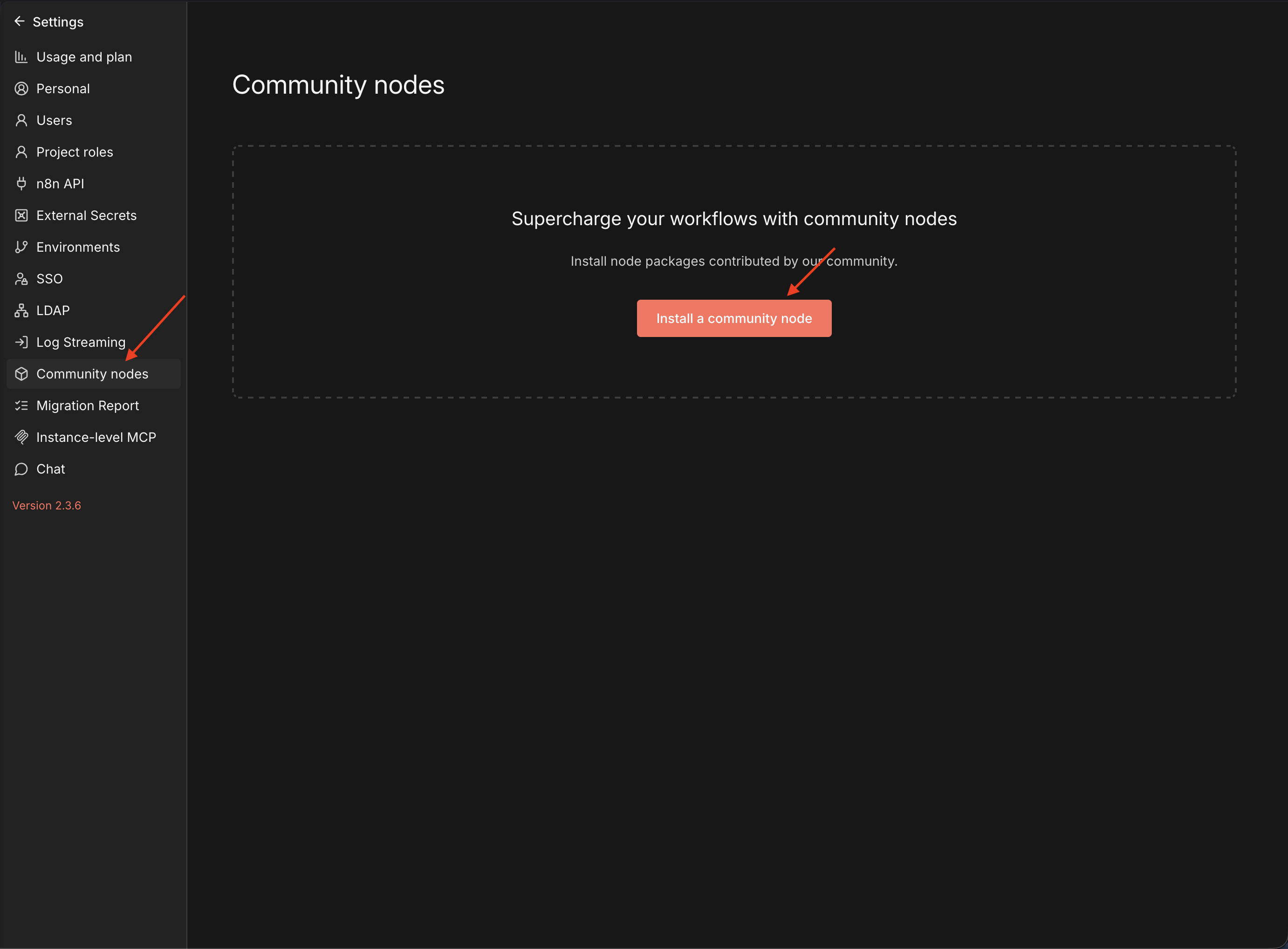Click Install a community node button

click(734, 318)
